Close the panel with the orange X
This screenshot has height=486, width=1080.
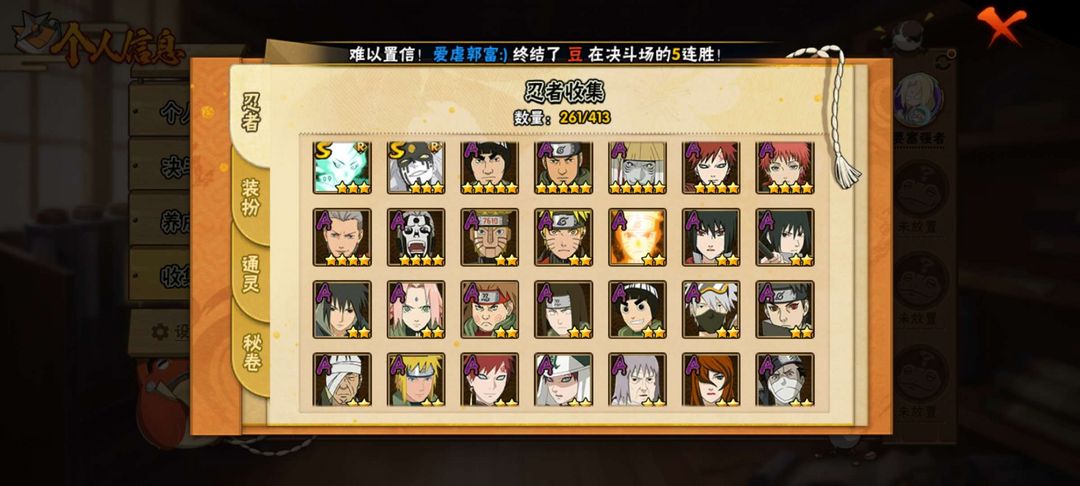(x=1000, y=25)
